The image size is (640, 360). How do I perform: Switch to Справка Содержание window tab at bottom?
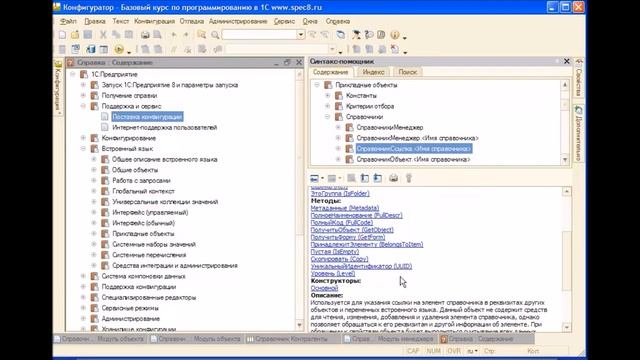[486, 339]
